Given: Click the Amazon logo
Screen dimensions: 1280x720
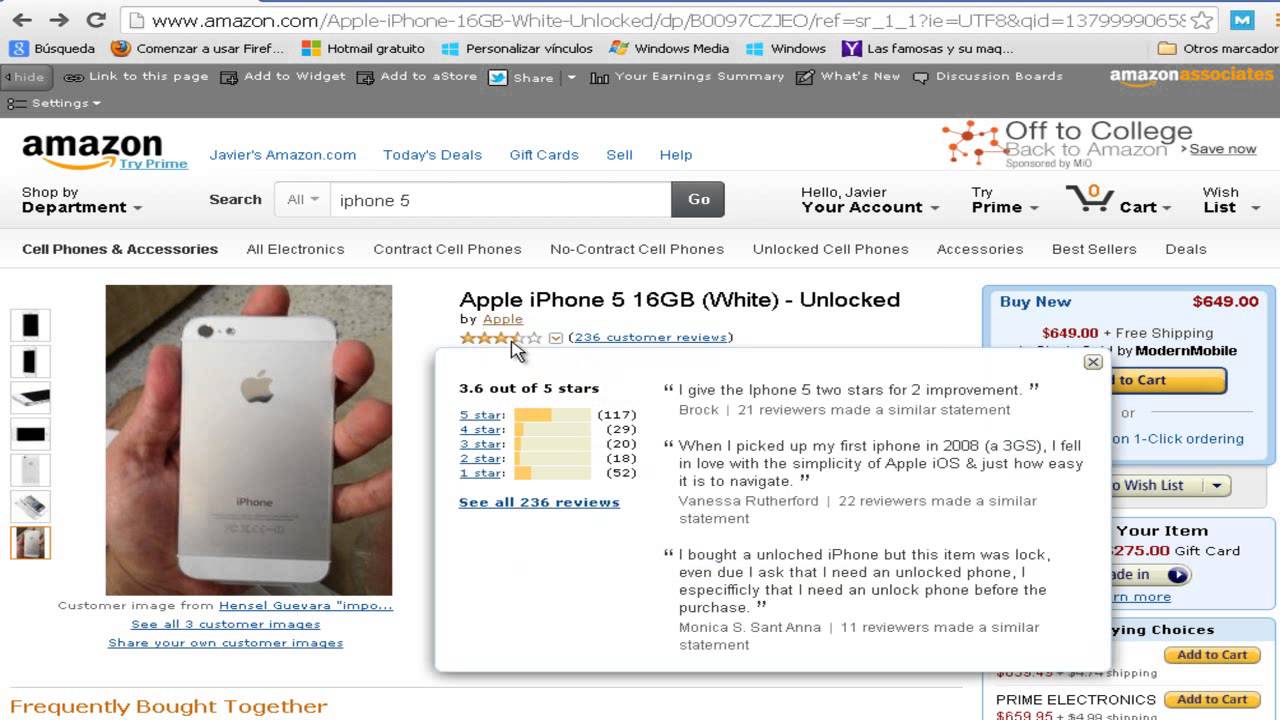Looking at the screenshot, I should (92, 151).
